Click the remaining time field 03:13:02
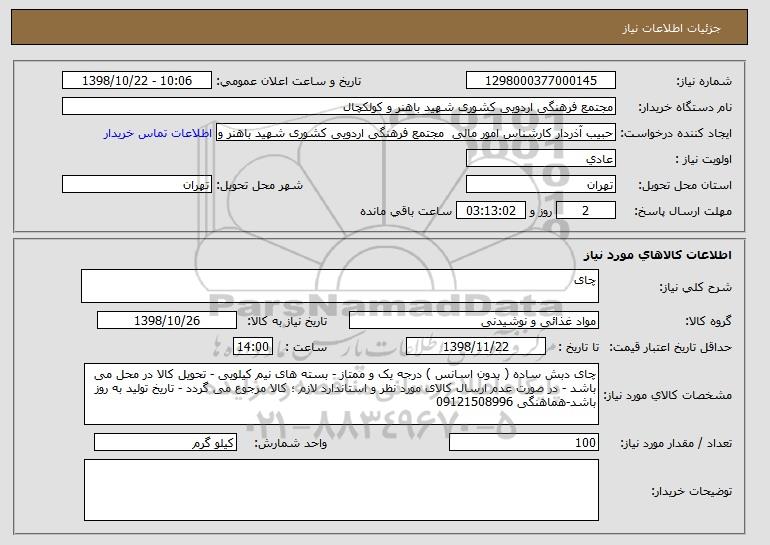Screen dimensions: 770x545 pos(491,211)
